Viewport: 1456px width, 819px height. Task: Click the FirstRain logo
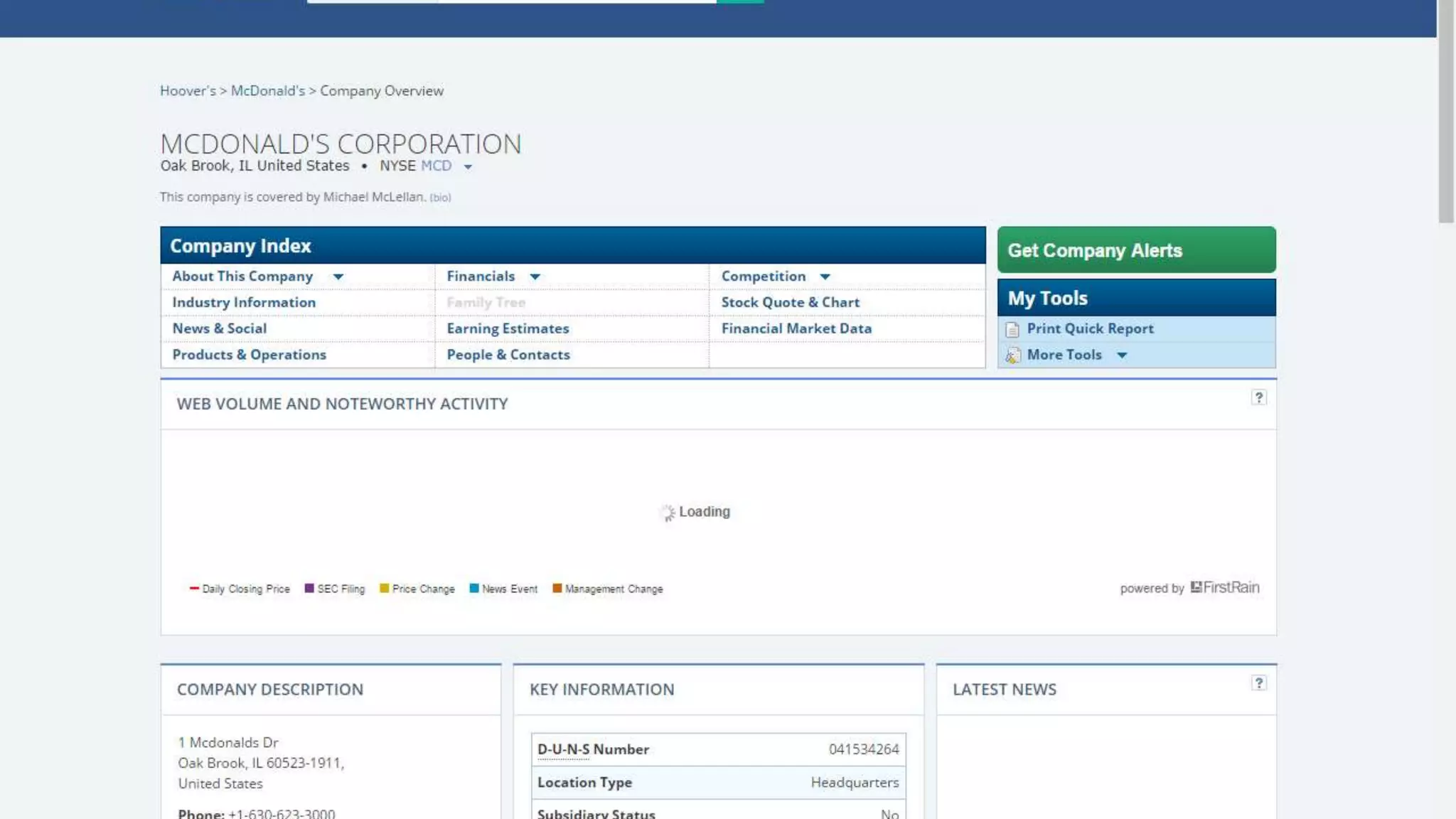pos(1224,587)
